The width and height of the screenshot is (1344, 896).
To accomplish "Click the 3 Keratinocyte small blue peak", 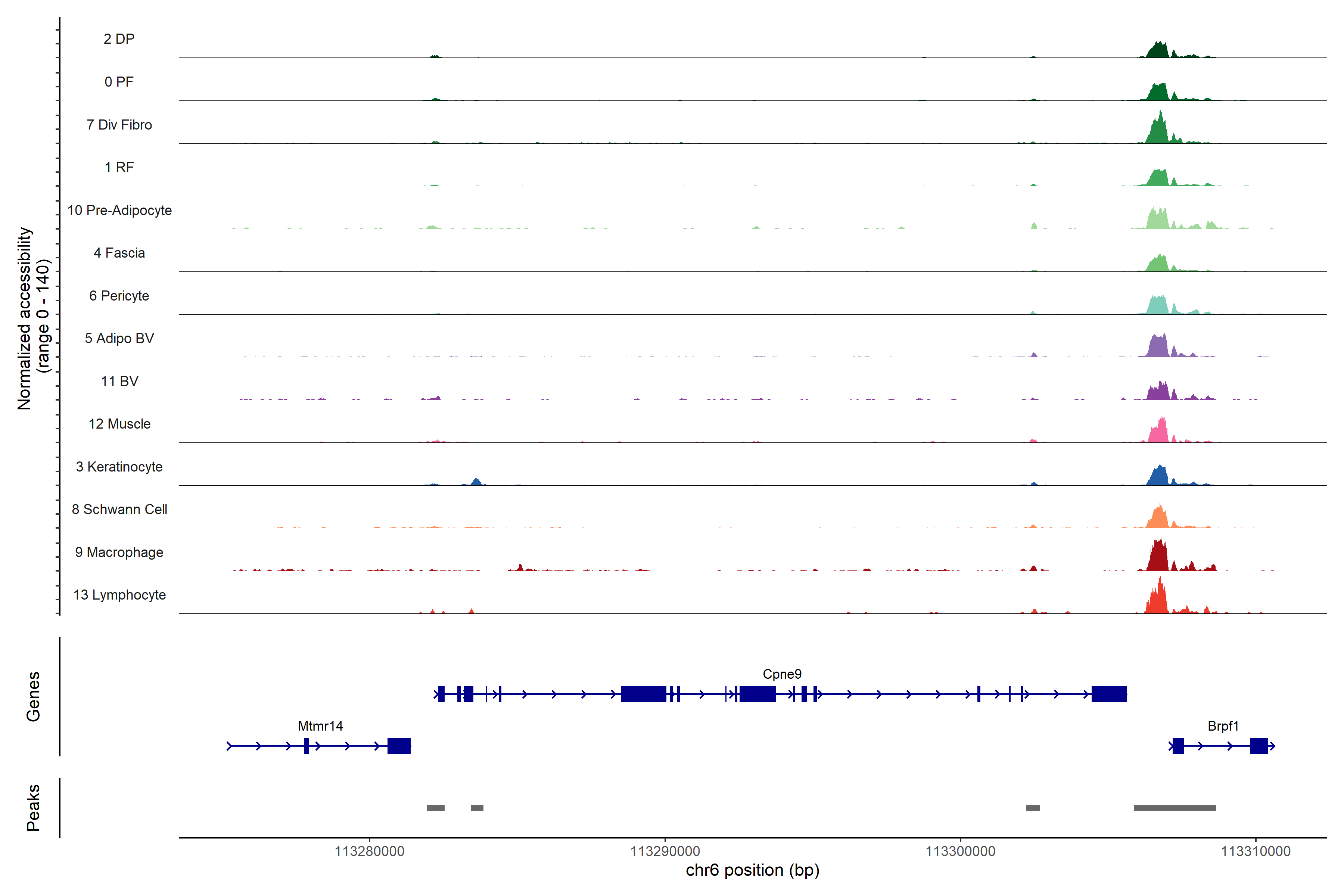I will (477, 482).
